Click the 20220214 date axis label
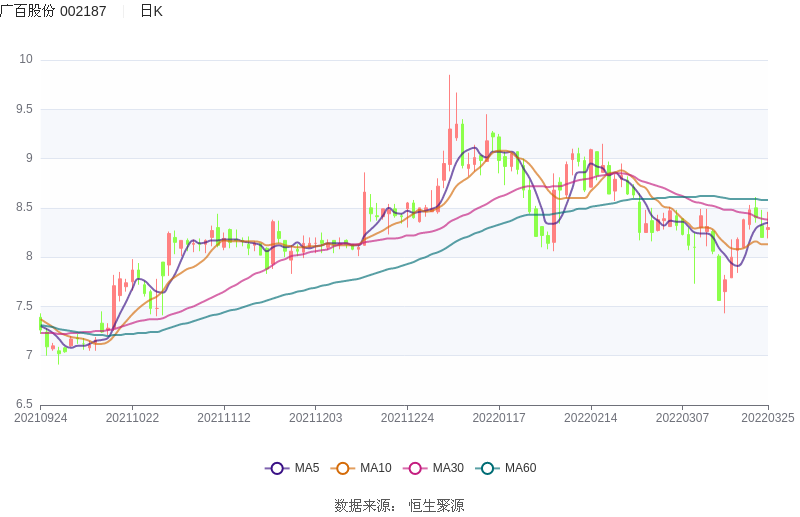This screenshot has width=800, height=517. 591,418
